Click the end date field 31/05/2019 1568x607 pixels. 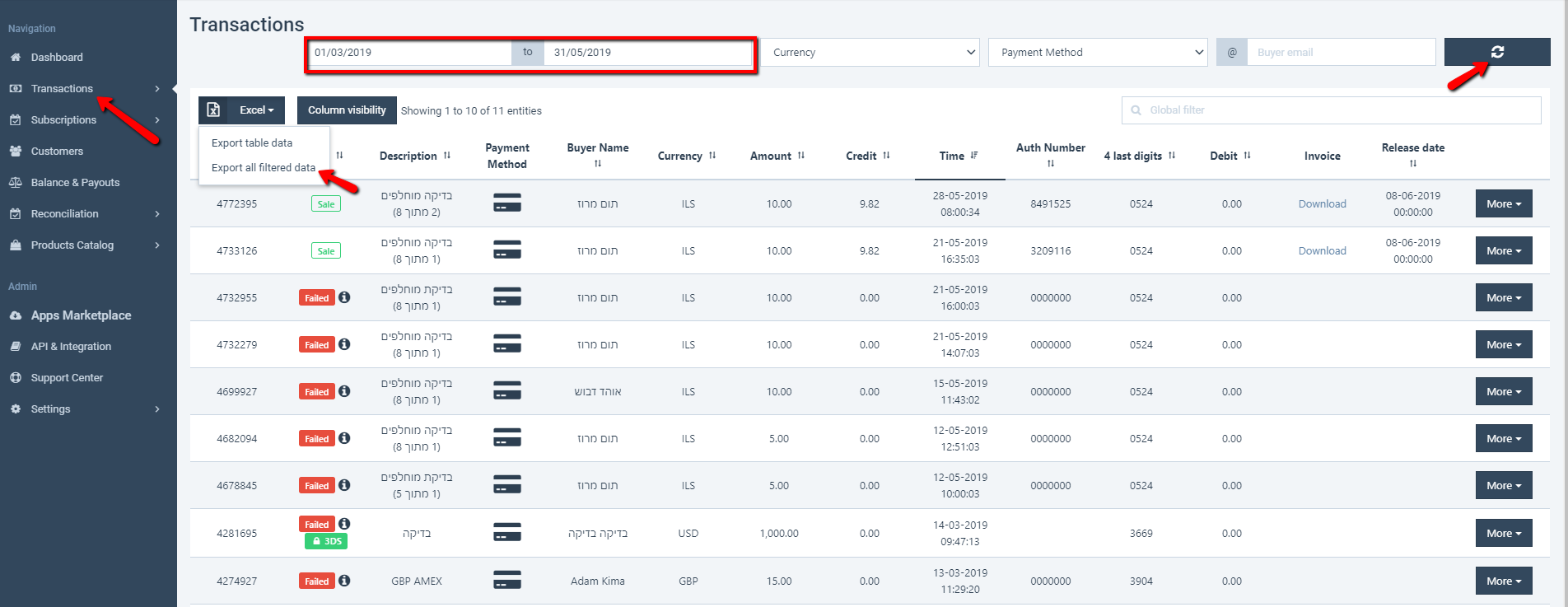[648, 52]
